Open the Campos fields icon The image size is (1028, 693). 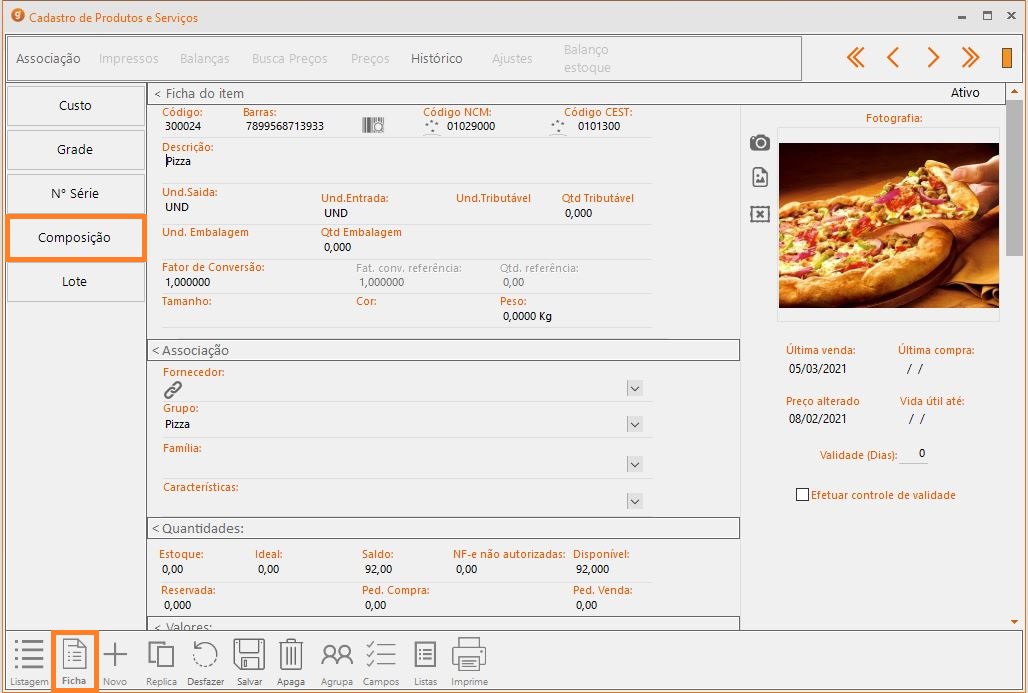(381, 661)
